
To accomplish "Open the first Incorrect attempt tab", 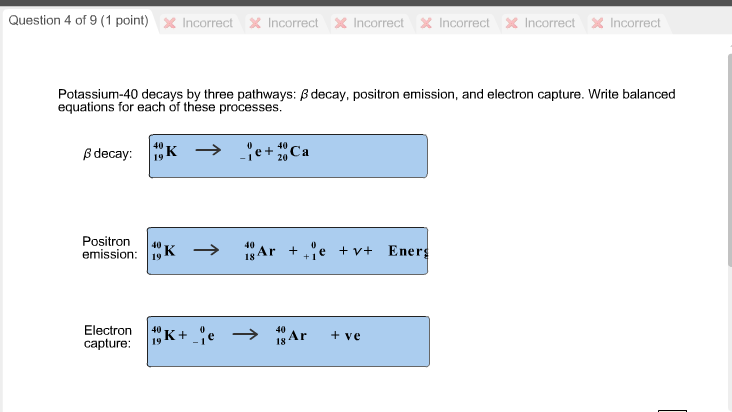I will (198, 23).
